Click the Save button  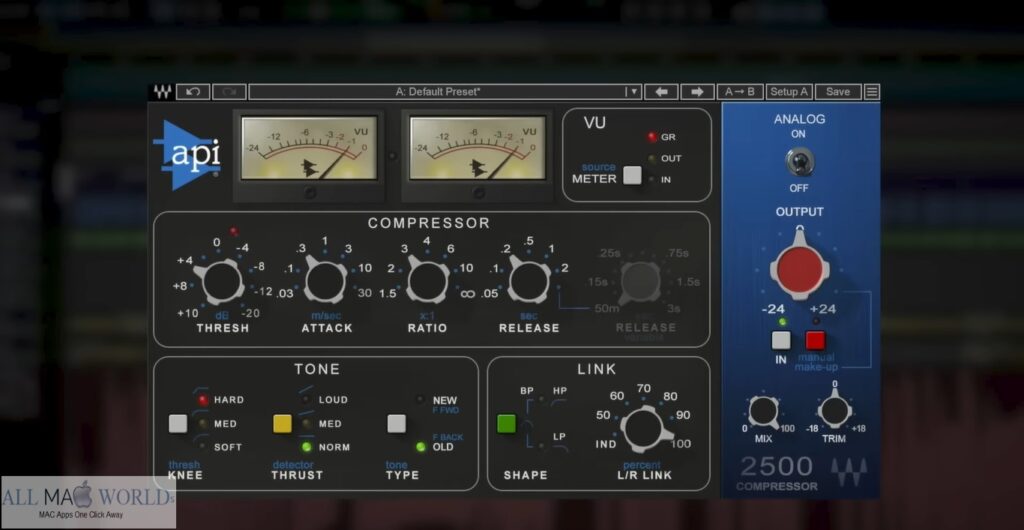[838, 92]
